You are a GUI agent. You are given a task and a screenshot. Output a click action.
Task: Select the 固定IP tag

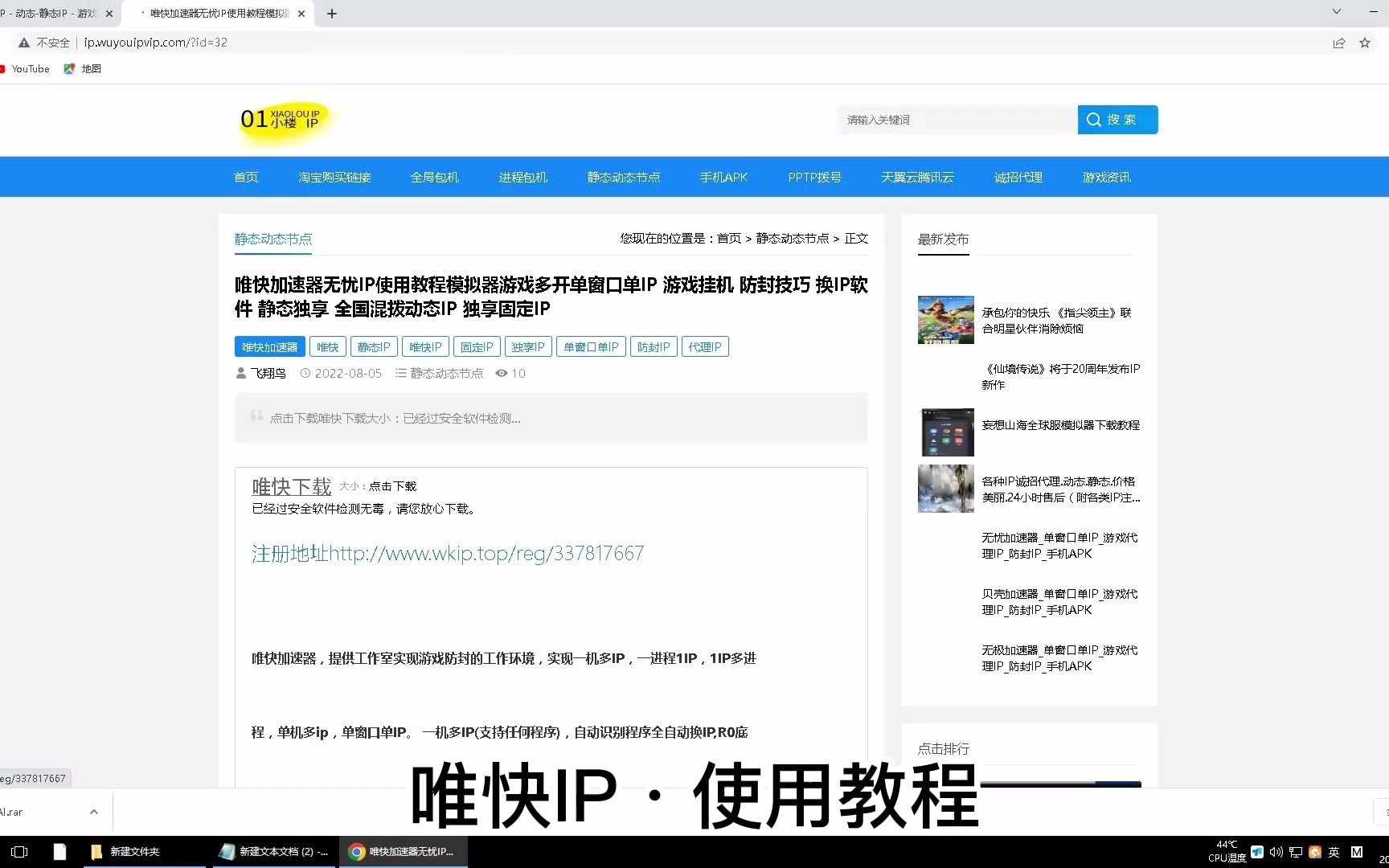477,346
